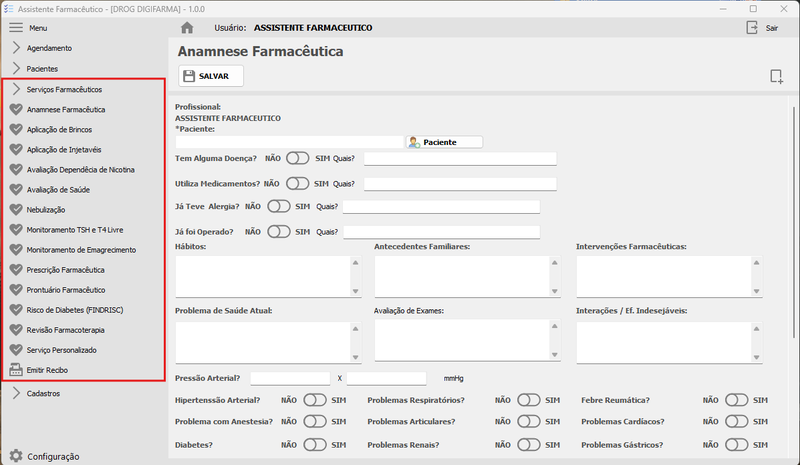800x465 pixels.
Task: Open Nebulização menu item
Action: coord(46,209)
